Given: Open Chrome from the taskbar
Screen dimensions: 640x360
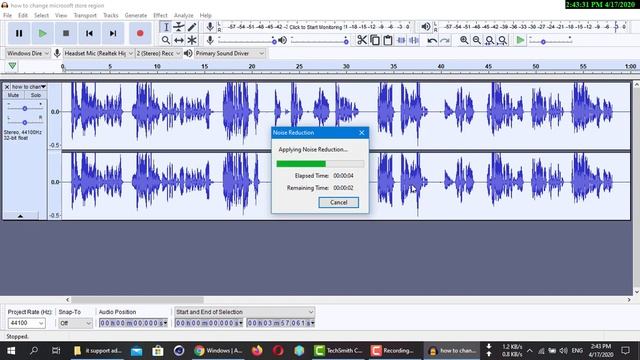Looking at the screenshot, I should pyautogui.click(x=219, y=351).
